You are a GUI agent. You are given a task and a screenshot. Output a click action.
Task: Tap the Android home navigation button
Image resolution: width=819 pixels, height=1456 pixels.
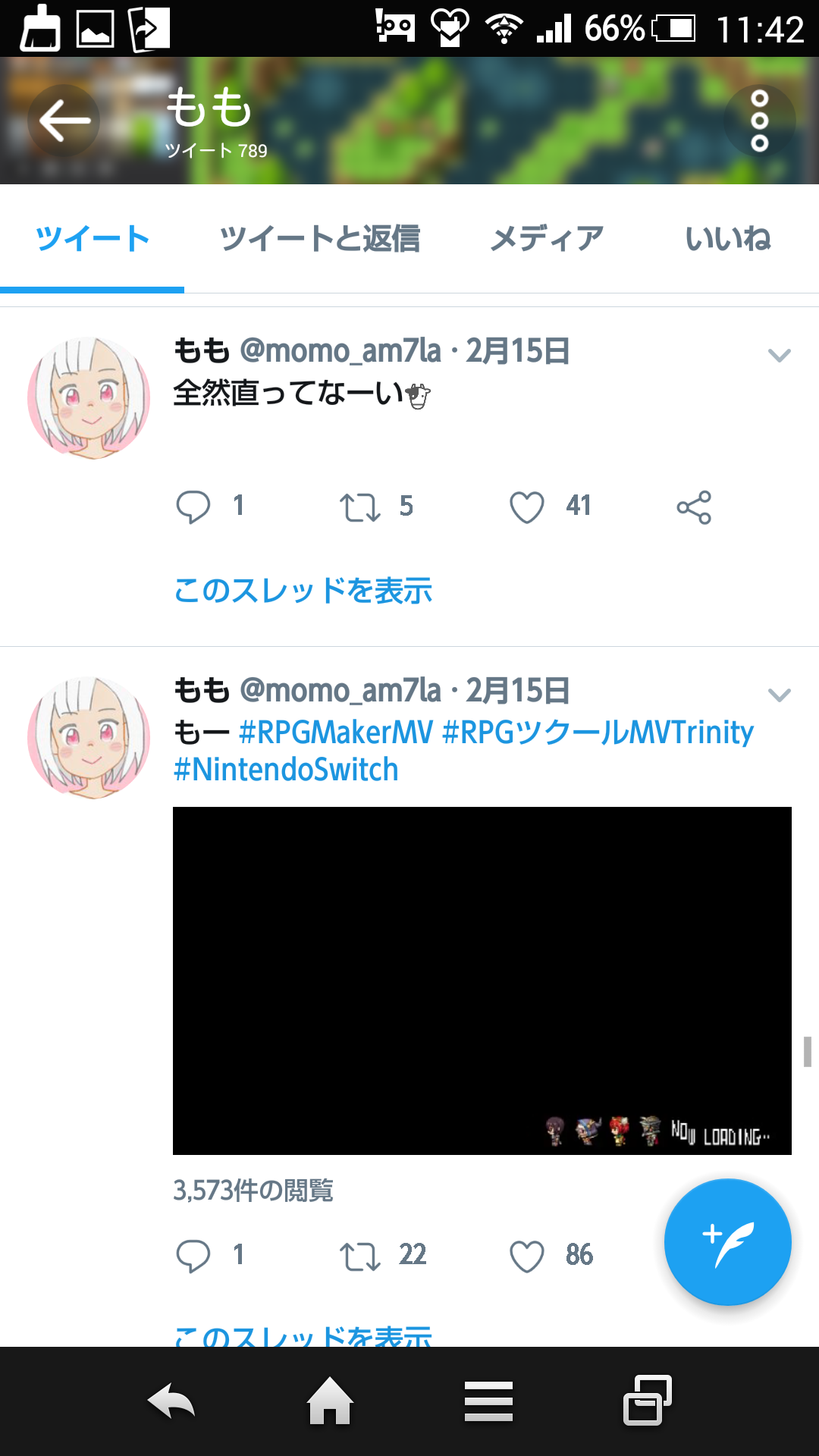[x=330, y=1401]
